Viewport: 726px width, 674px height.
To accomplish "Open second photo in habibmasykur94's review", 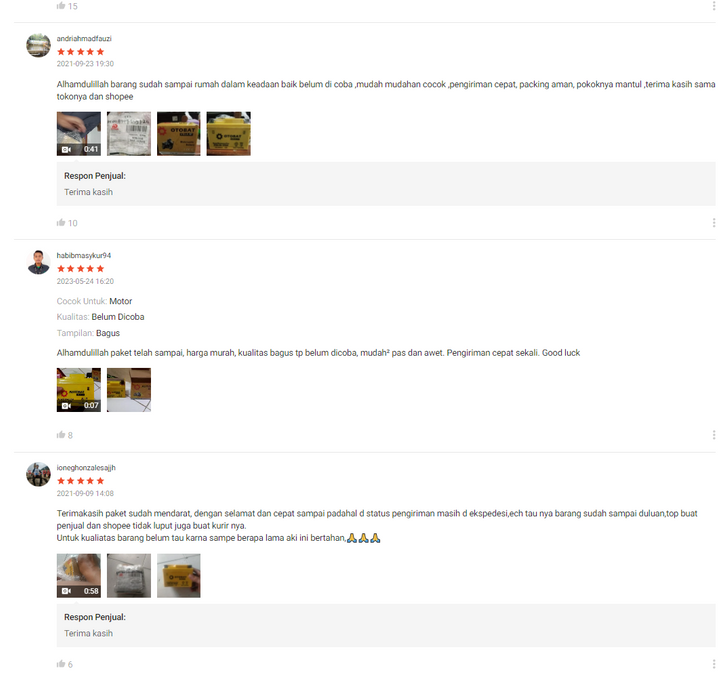I will (x=129, y=390).
